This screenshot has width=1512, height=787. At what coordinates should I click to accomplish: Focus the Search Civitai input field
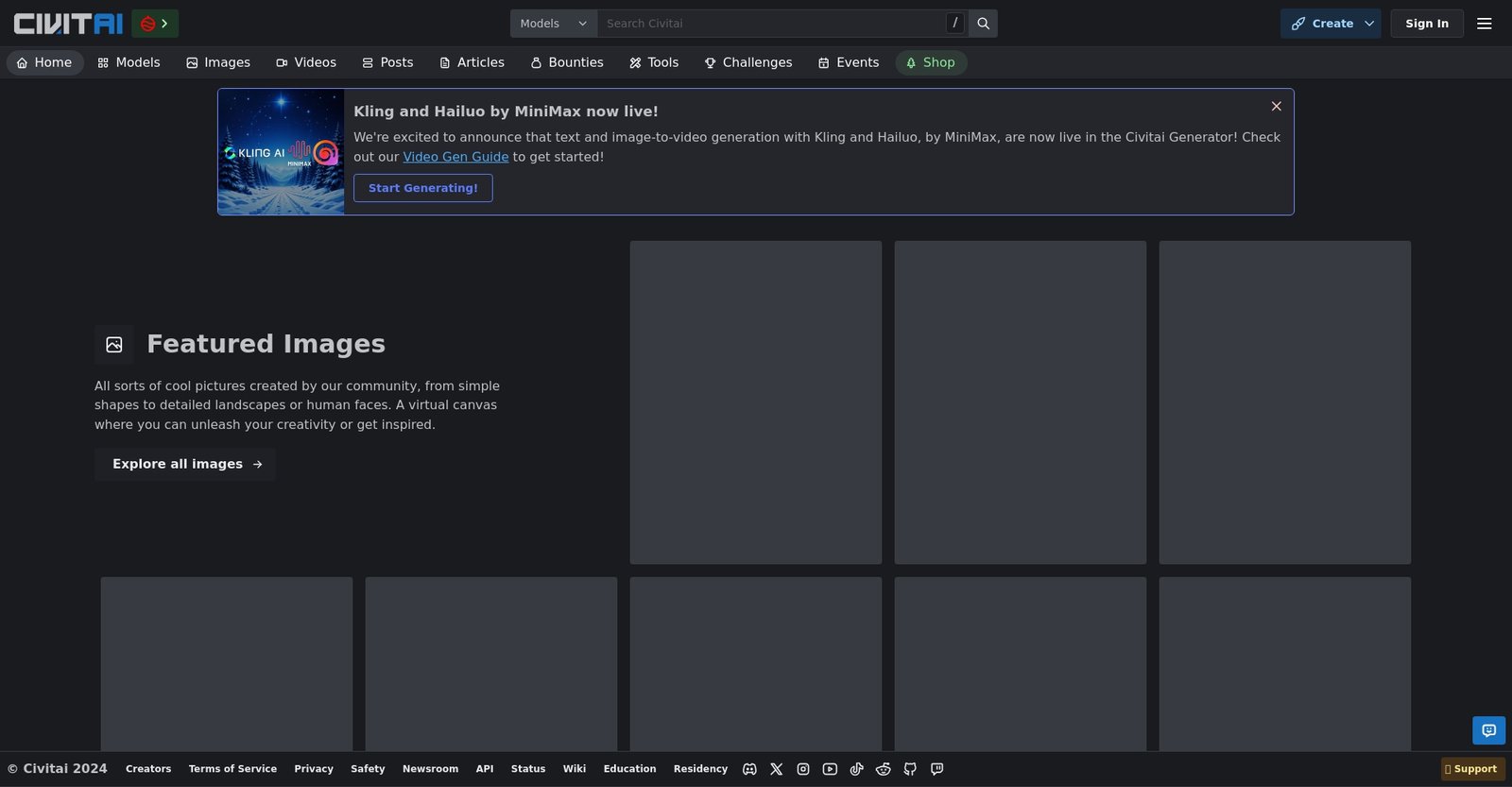coord(770,24)
